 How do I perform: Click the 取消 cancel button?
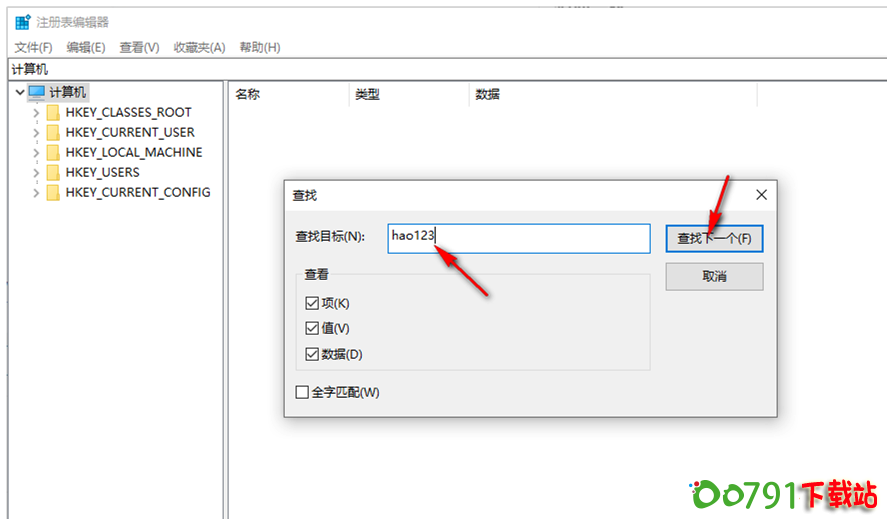[714, 276]
